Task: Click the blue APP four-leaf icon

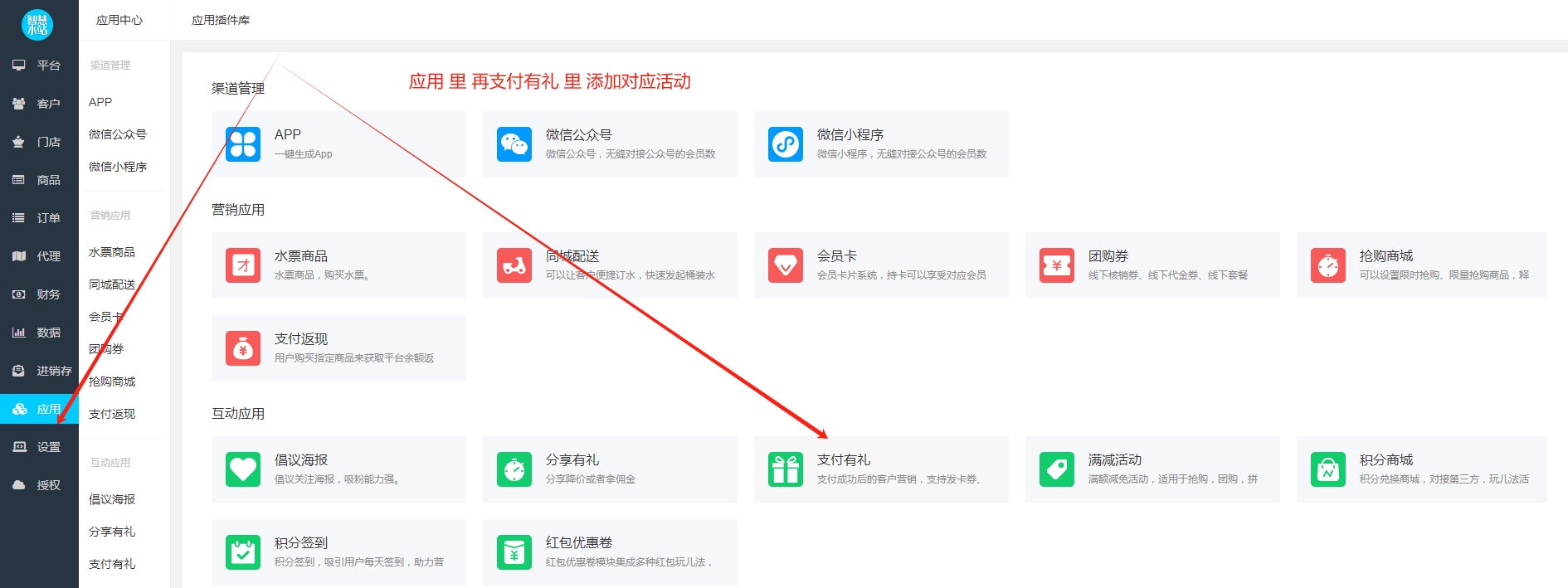Action: click(243, 144)
